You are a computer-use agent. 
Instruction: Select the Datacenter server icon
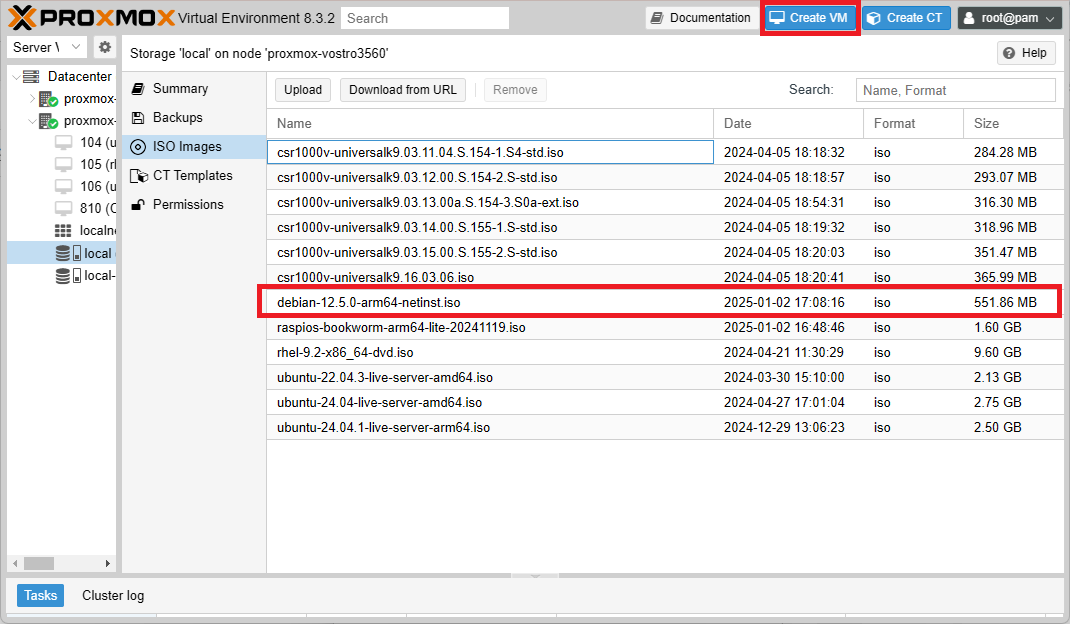pyautogui.click(x=31, y=76)
